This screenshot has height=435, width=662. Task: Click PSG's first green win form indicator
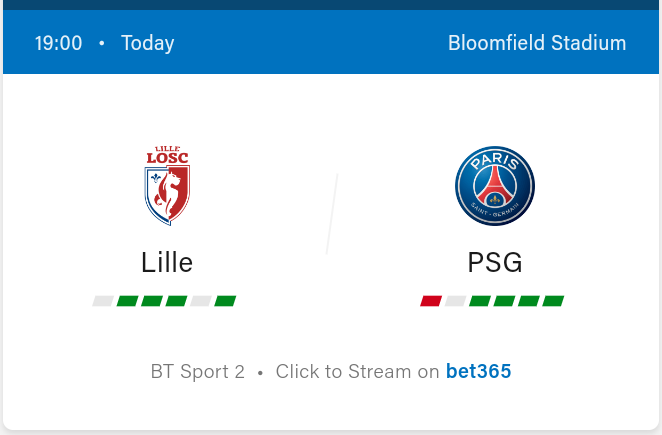click(480, 301)
